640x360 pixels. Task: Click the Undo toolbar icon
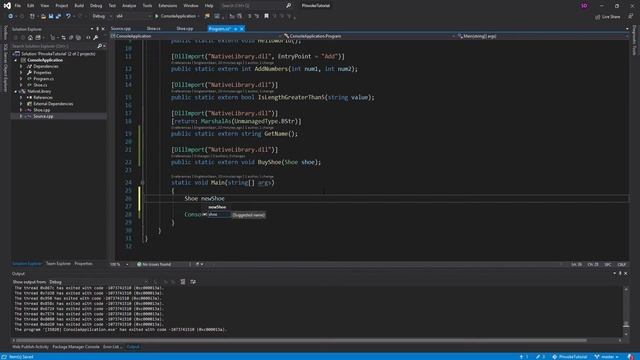(x=68, y=16)
